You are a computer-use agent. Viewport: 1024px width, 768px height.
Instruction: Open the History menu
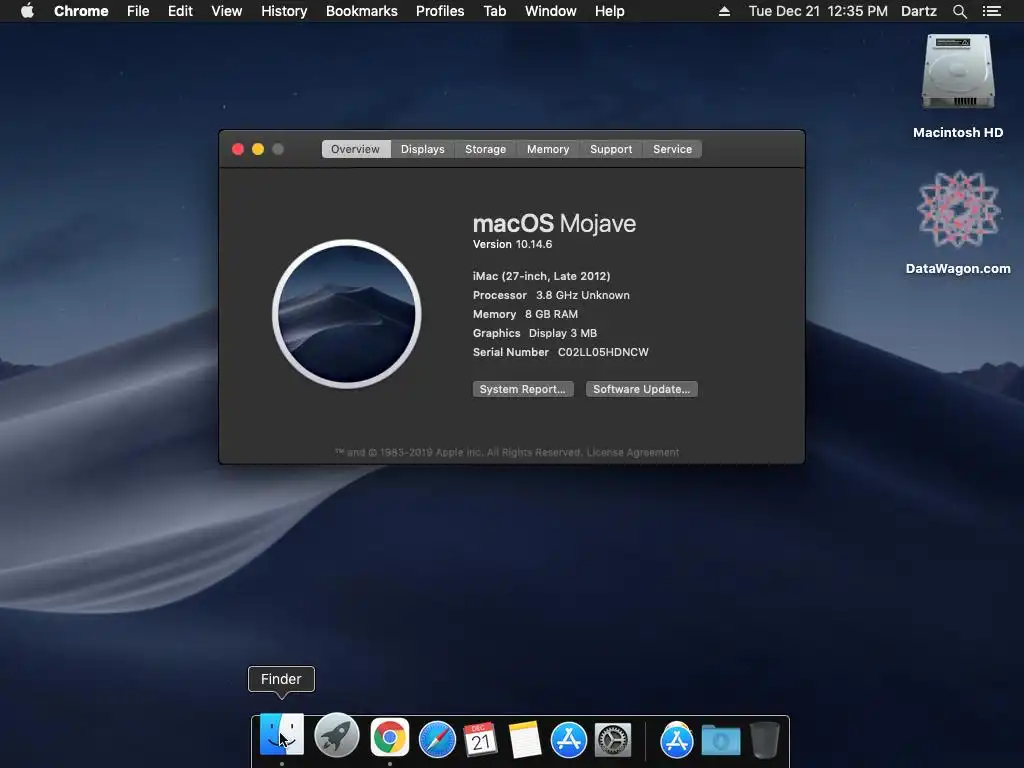point(284,11)
